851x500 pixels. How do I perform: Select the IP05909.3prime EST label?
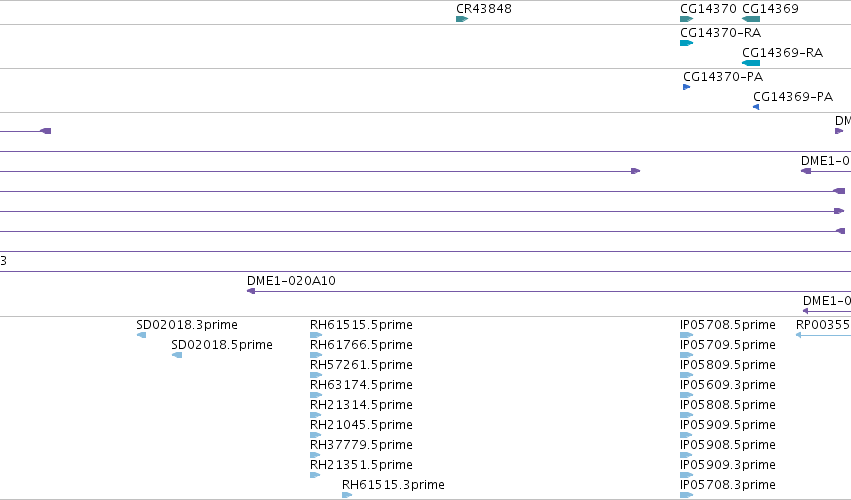pyautogui.click(x=727, y=465)
